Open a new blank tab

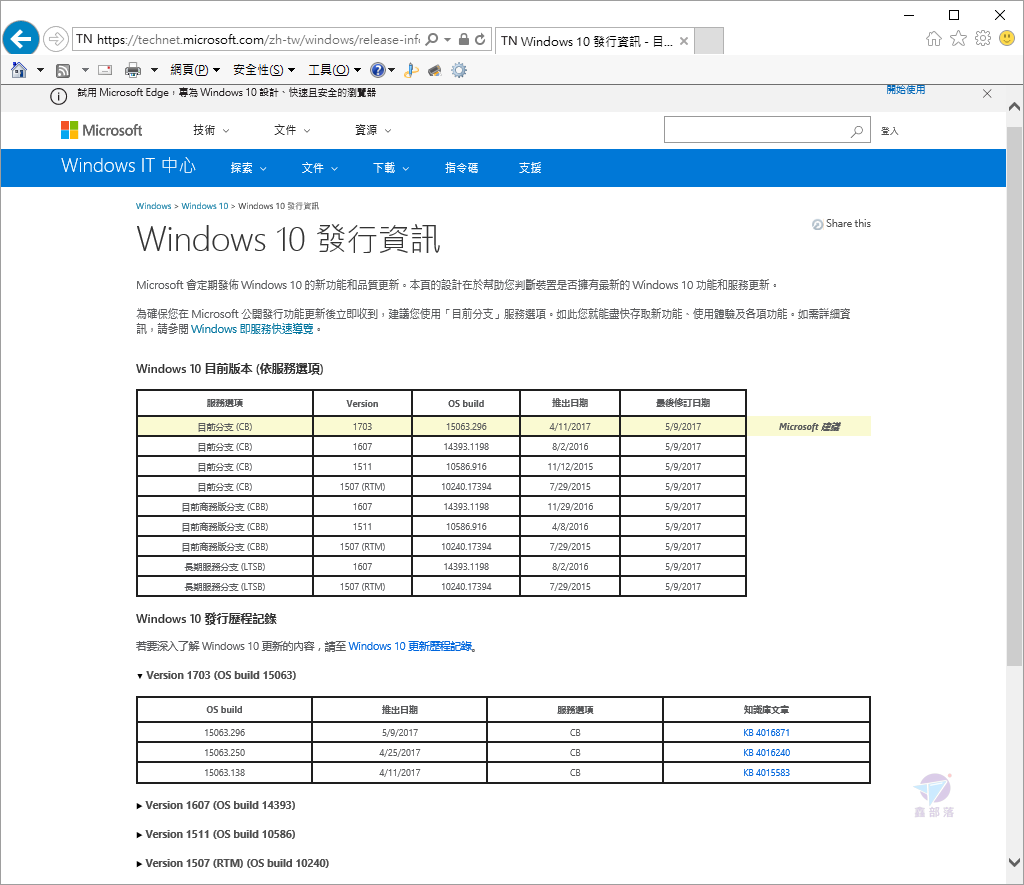click(x=709, y=40)
